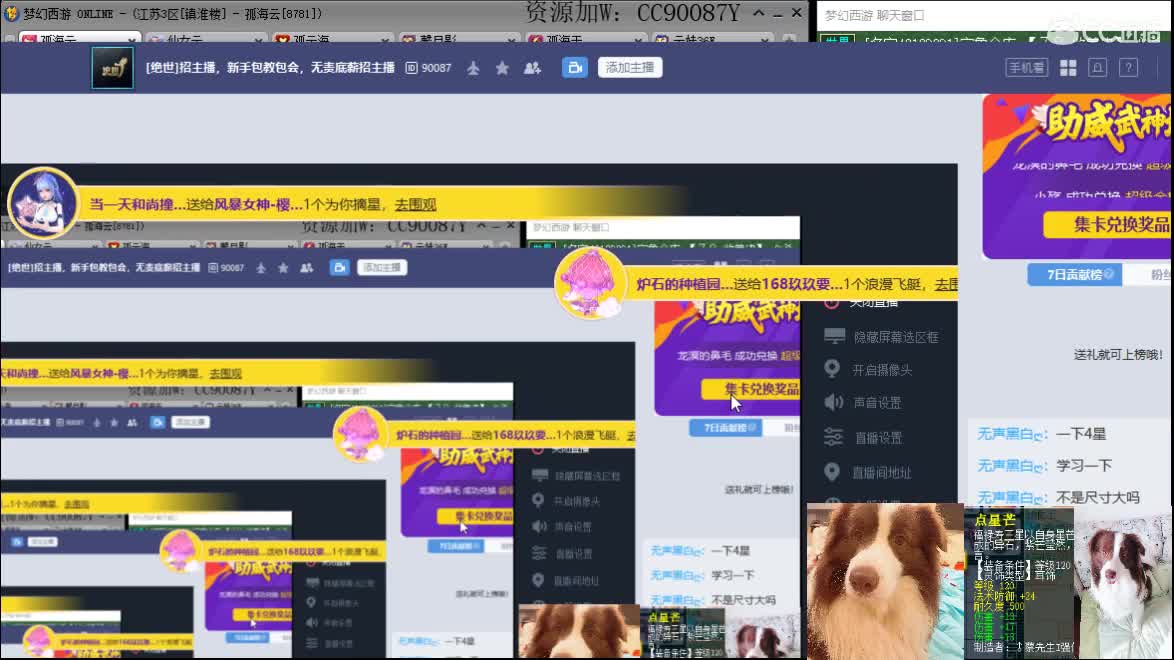Image resolution: width=1174 pixels, height=660 pixels.
Task: Click the airplane icon beside ID 90087
Action: click(x=473, y=68)
